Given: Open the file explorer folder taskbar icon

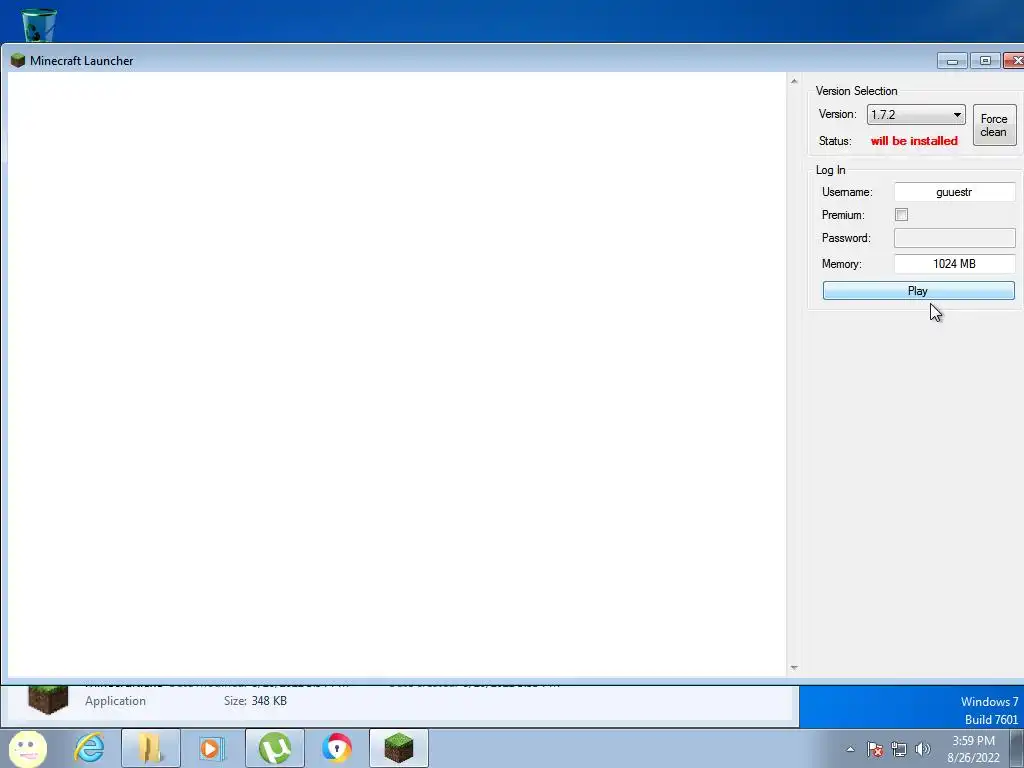Looking at the screenshot, I should (150, 748).
